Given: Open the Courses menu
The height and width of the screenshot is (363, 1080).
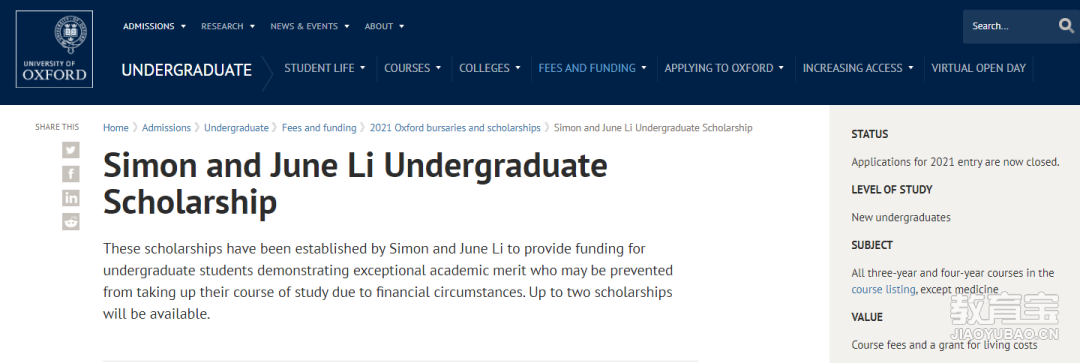Looking at the screenshot, I should coord(413,68).
